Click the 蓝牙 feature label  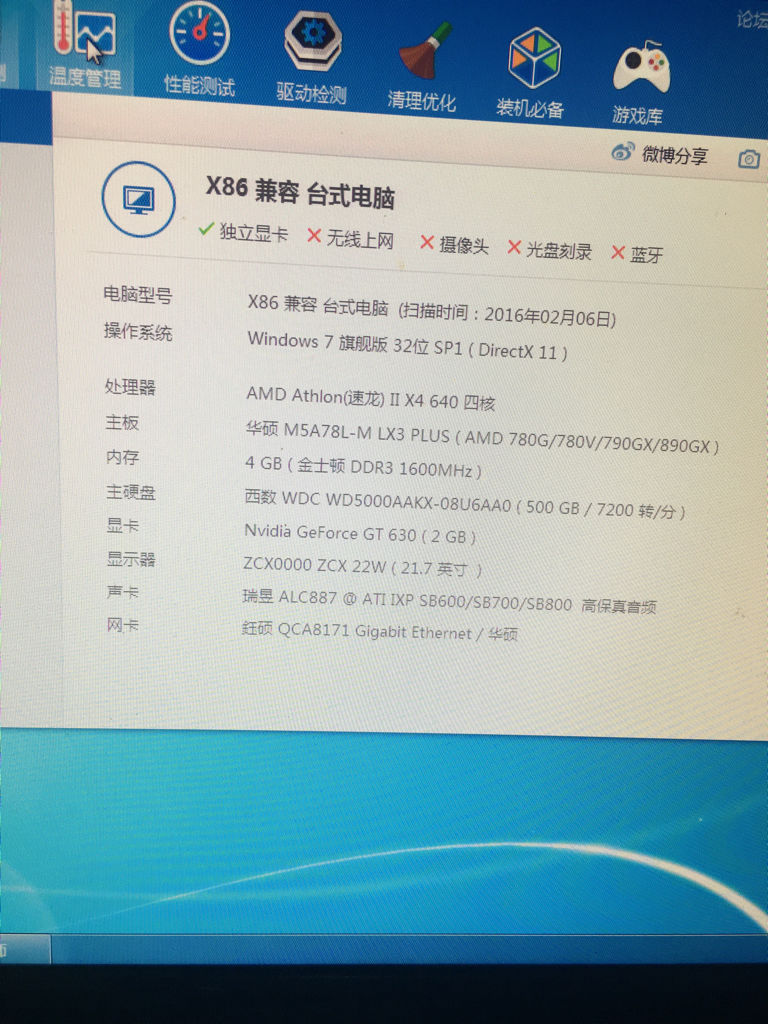pyautogui.click(x=647, y=255)
